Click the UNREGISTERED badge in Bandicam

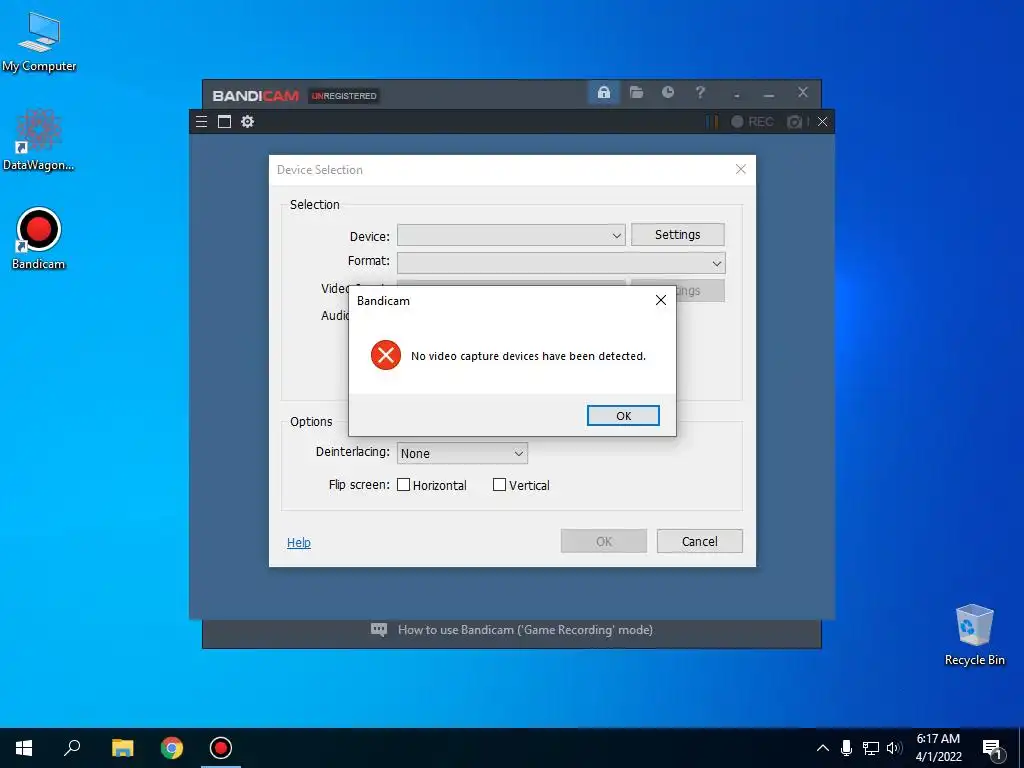[x=344, y=96]
